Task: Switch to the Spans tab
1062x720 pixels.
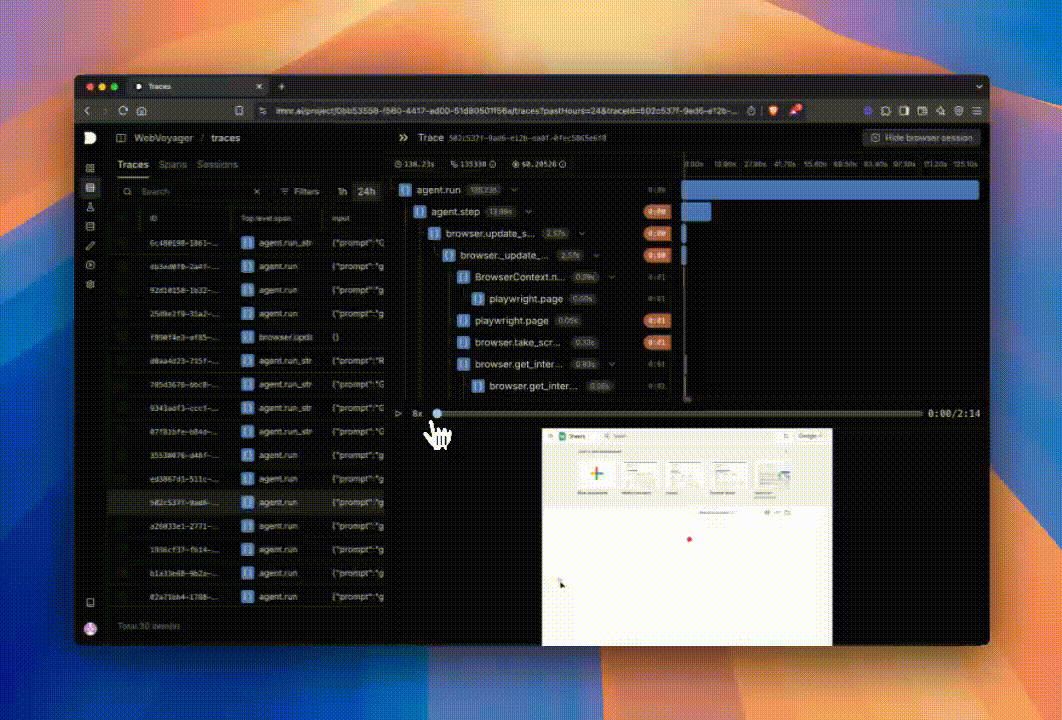Action: click(x=172, y=164)
